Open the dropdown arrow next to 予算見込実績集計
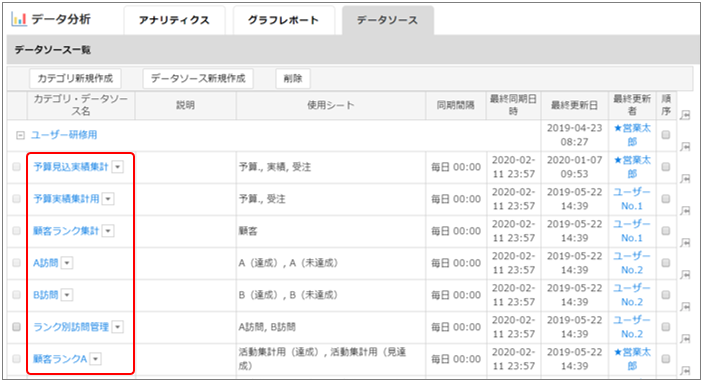 pyautogui.click(x=118, y=167)
